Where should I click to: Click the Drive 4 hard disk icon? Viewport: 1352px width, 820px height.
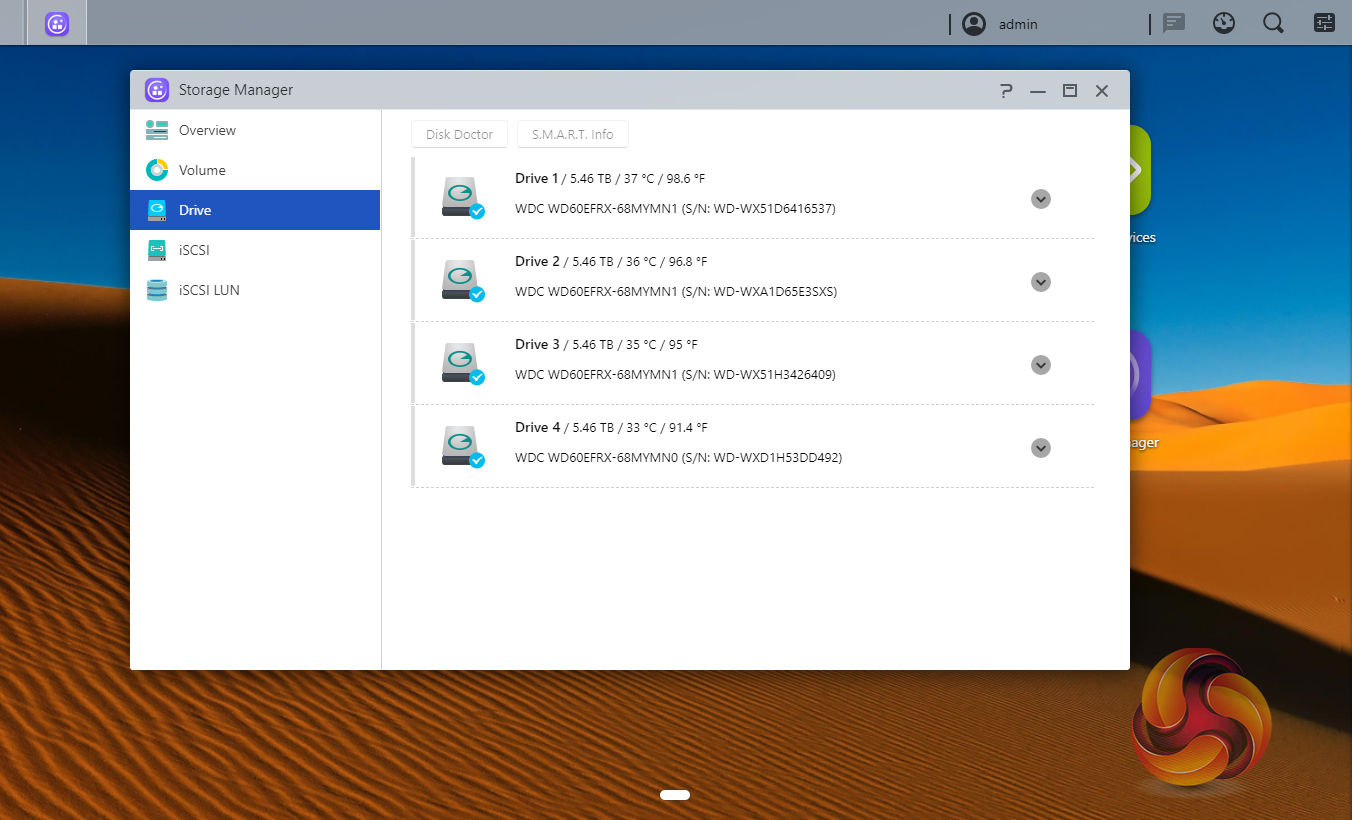[463, 447]
